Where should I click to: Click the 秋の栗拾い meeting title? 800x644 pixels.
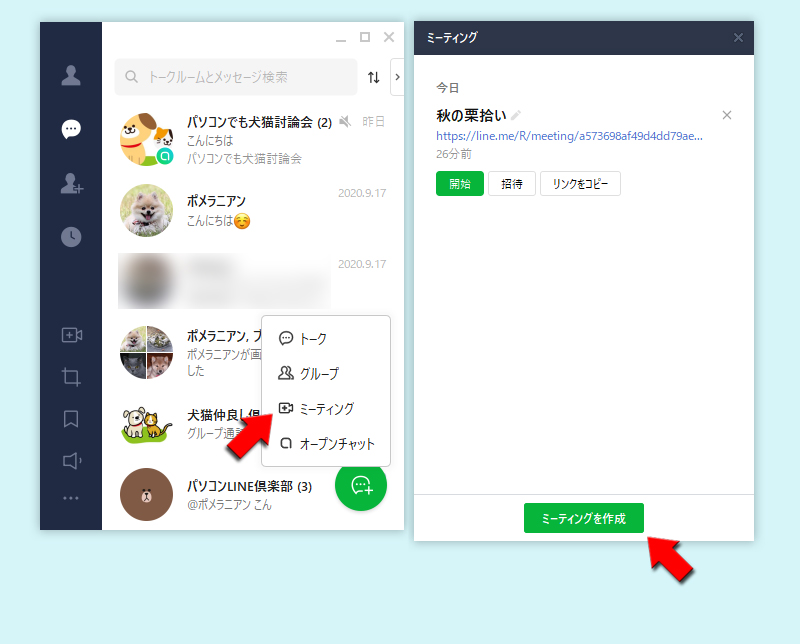point(471,115)
